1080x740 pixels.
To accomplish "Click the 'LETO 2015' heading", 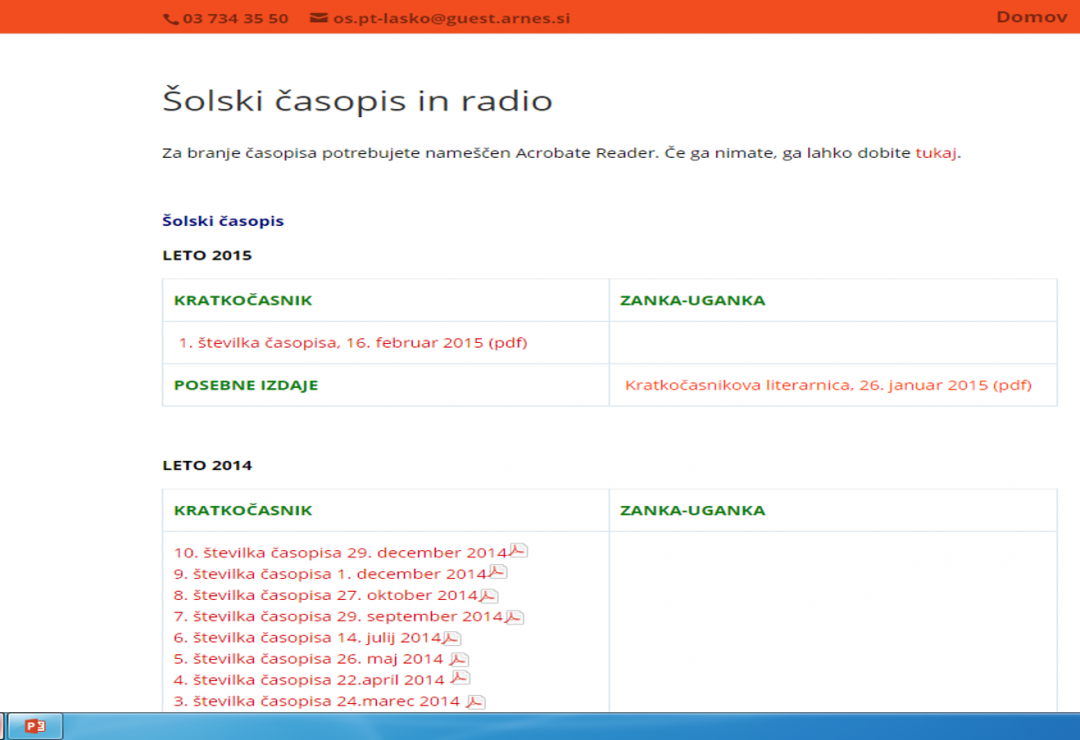I will coord(207,255).
